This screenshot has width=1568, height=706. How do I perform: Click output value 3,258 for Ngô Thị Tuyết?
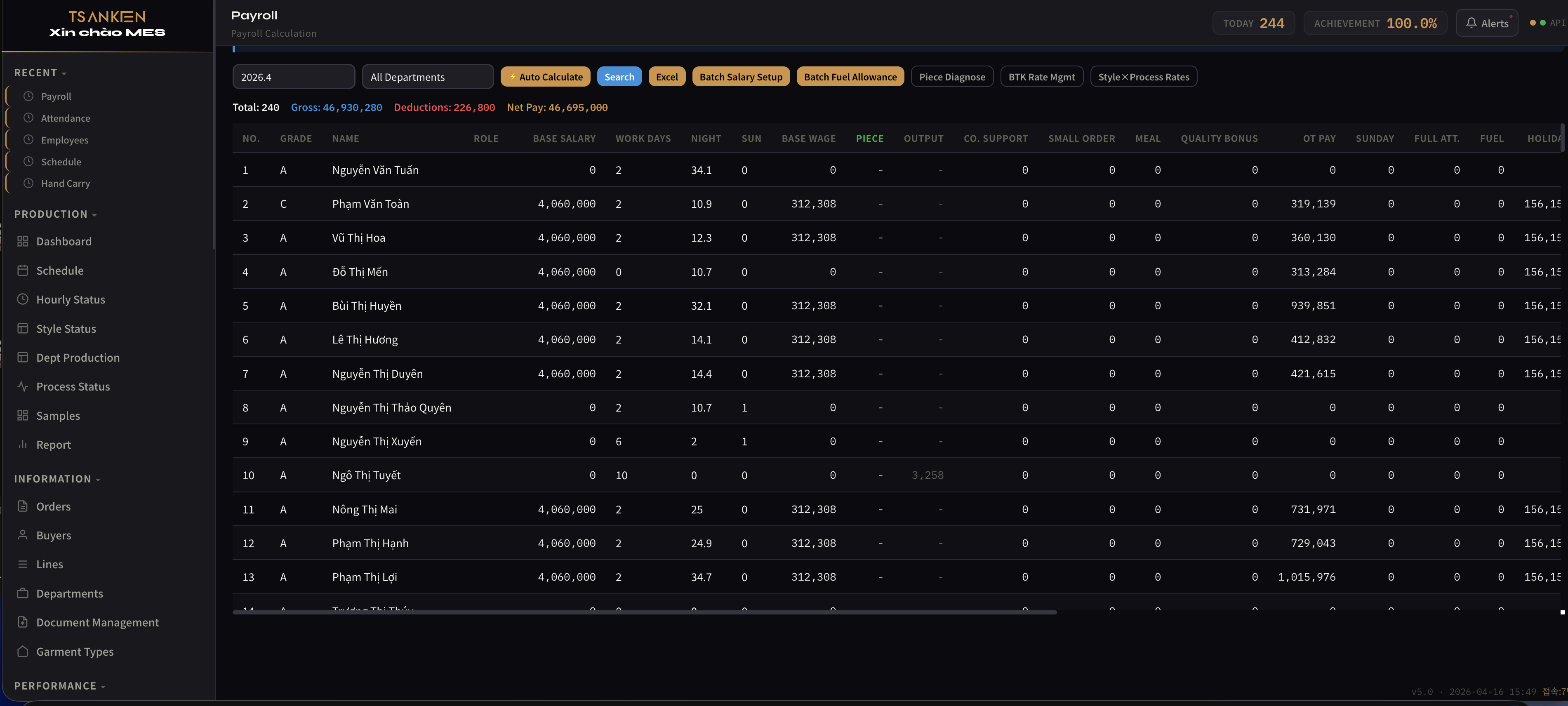coord(928,475)
